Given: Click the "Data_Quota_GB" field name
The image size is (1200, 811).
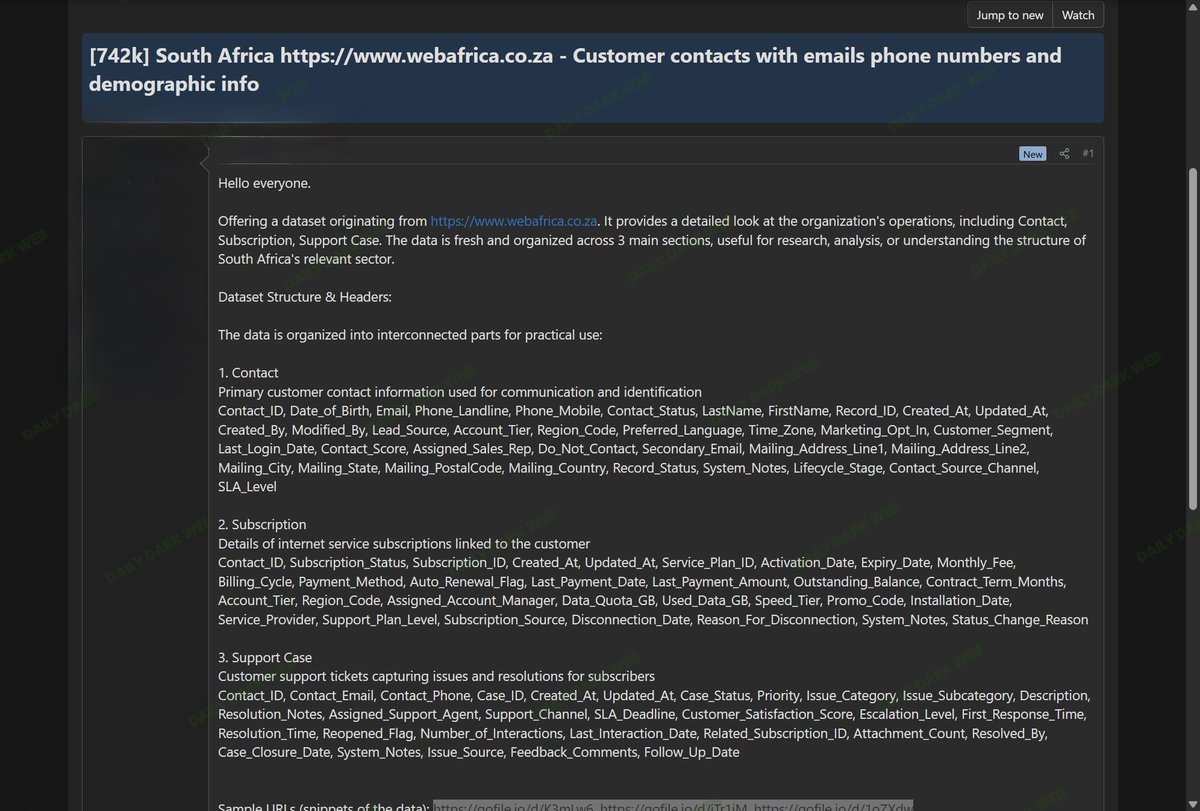Looking at the screenshot, I should click(x=606, y=601).
